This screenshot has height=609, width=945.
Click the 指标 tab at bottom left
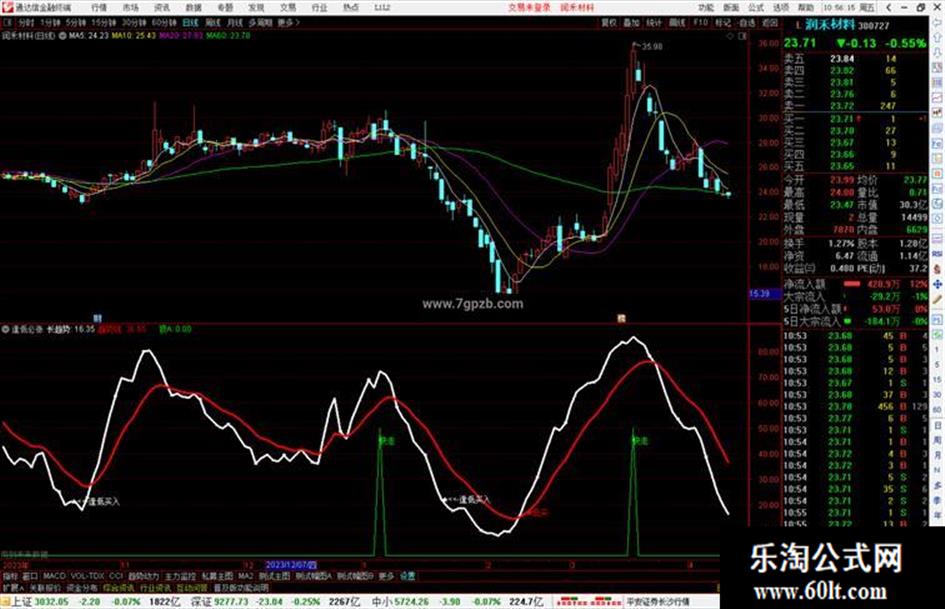pos(10,576)
